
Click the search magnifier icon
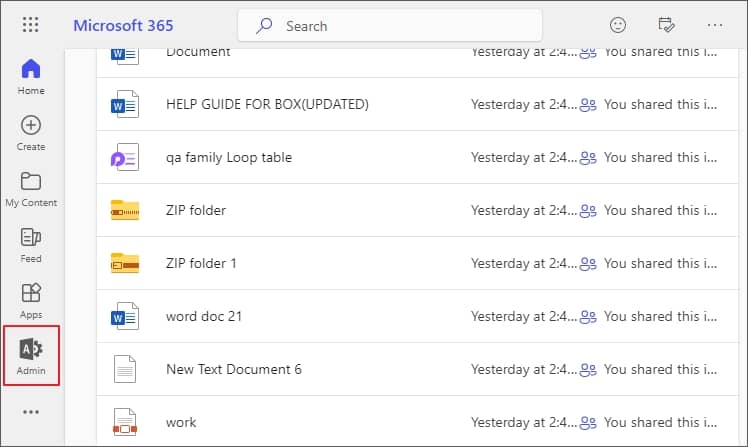pyautogui.click(x=264, y=26)
